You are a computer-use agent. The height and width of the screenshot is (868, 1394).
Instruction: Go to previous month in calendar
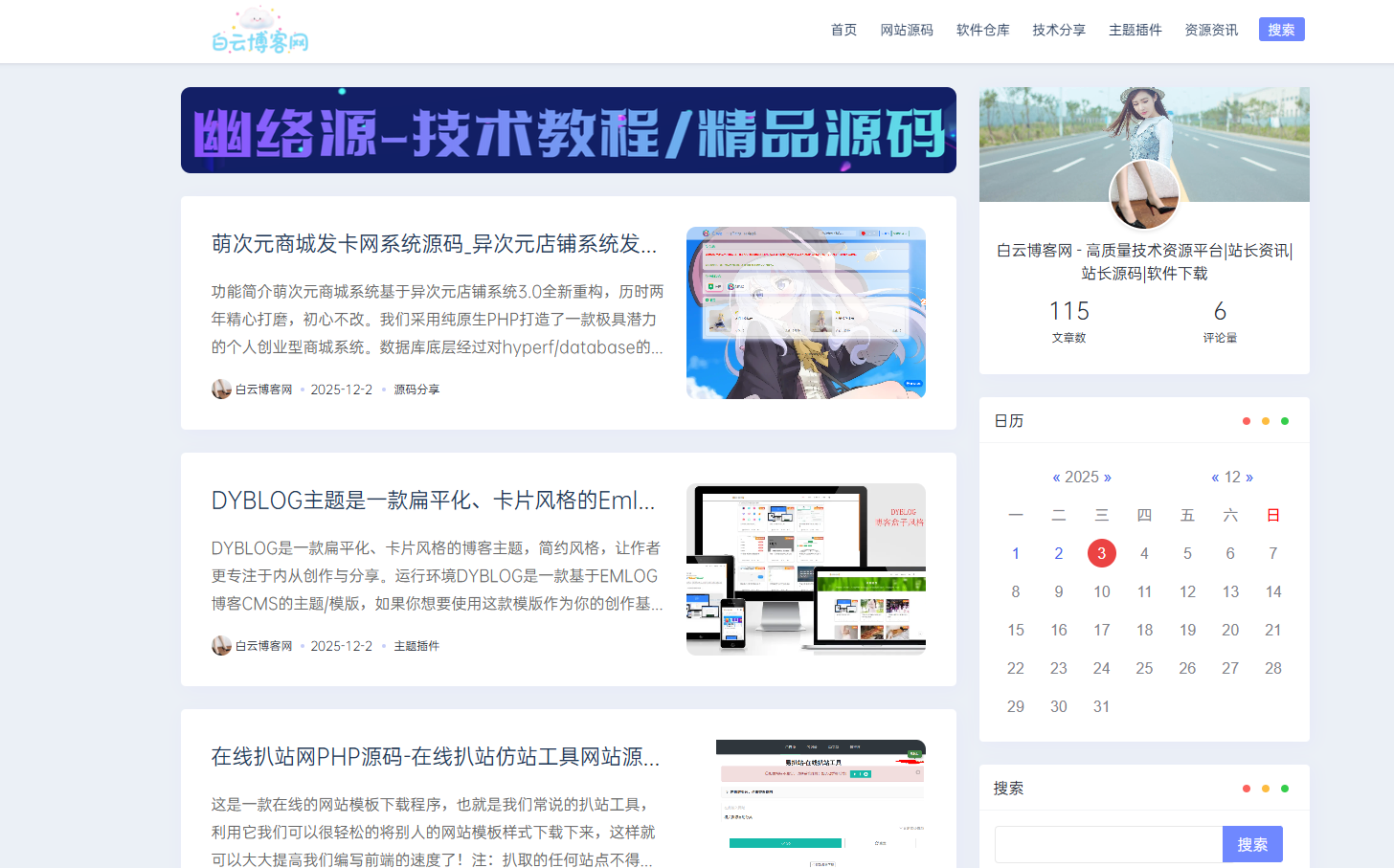coord(1215,478)
